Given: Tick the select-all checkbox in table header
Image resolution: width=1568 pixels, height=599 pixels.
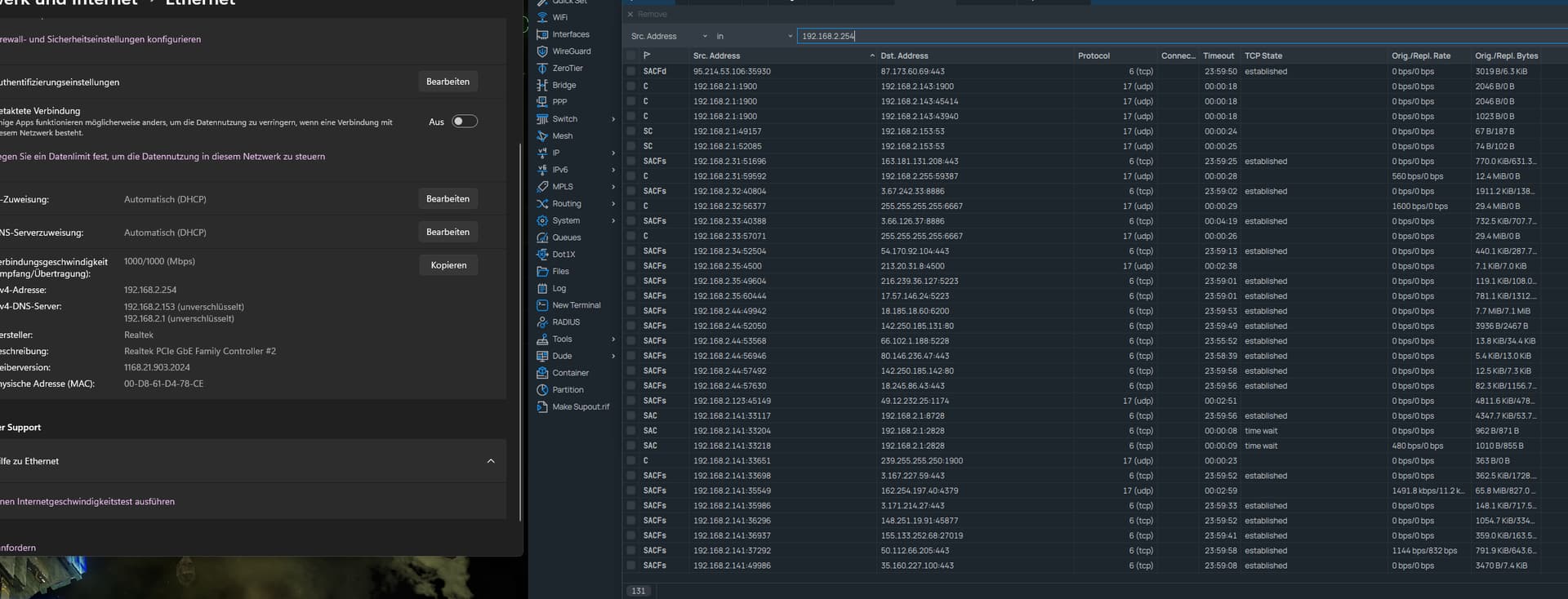Looking at the screenshot, I should [x=630, y=55].
